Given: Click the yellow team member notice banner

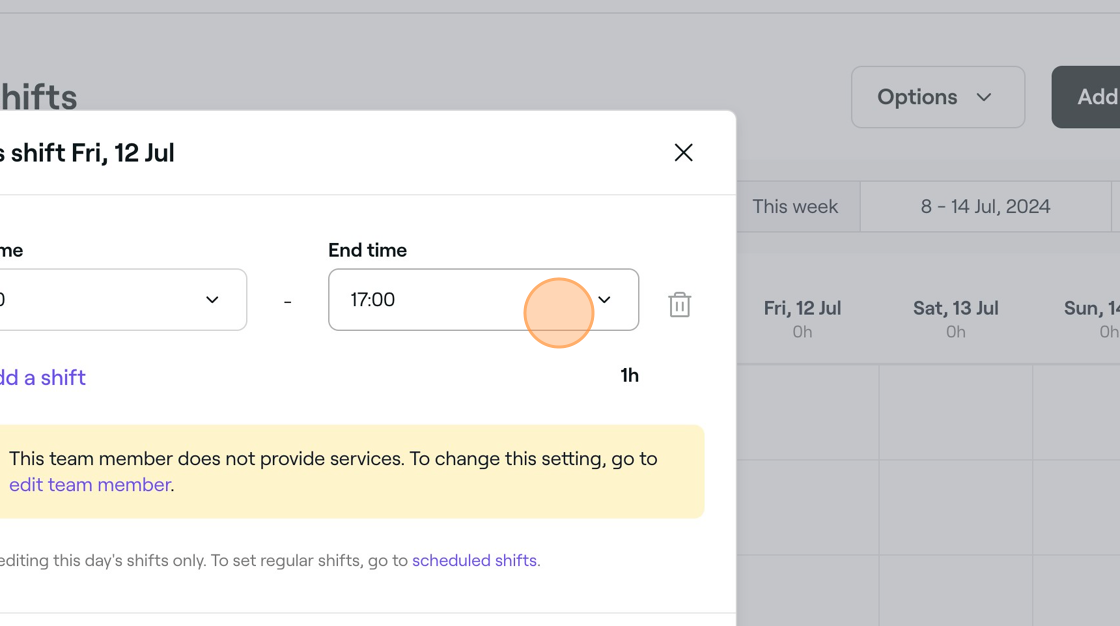Looking at the screenshot, I should point(352,472).
